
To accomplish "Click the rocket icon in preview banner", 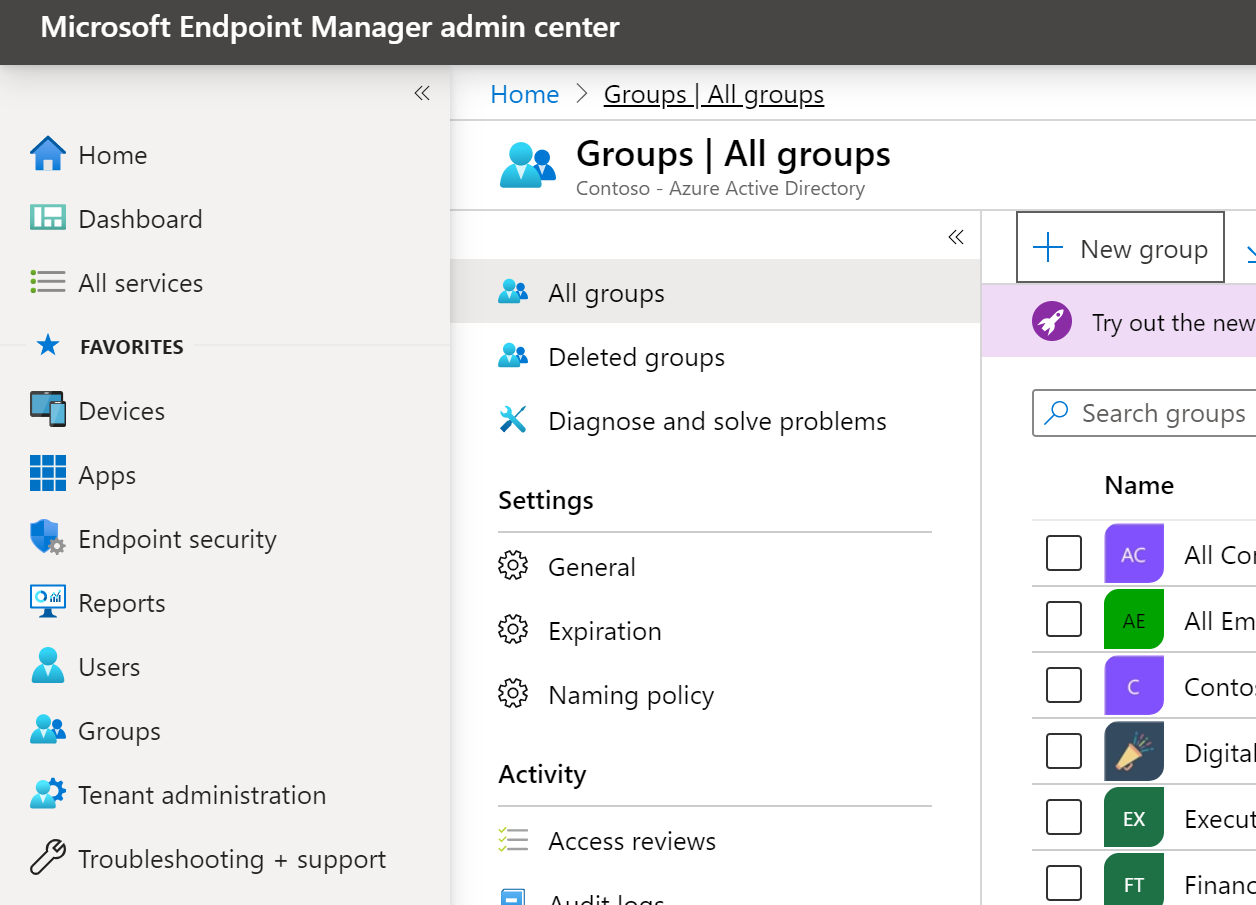I will pyautogui.click(x=1052, y=322).
